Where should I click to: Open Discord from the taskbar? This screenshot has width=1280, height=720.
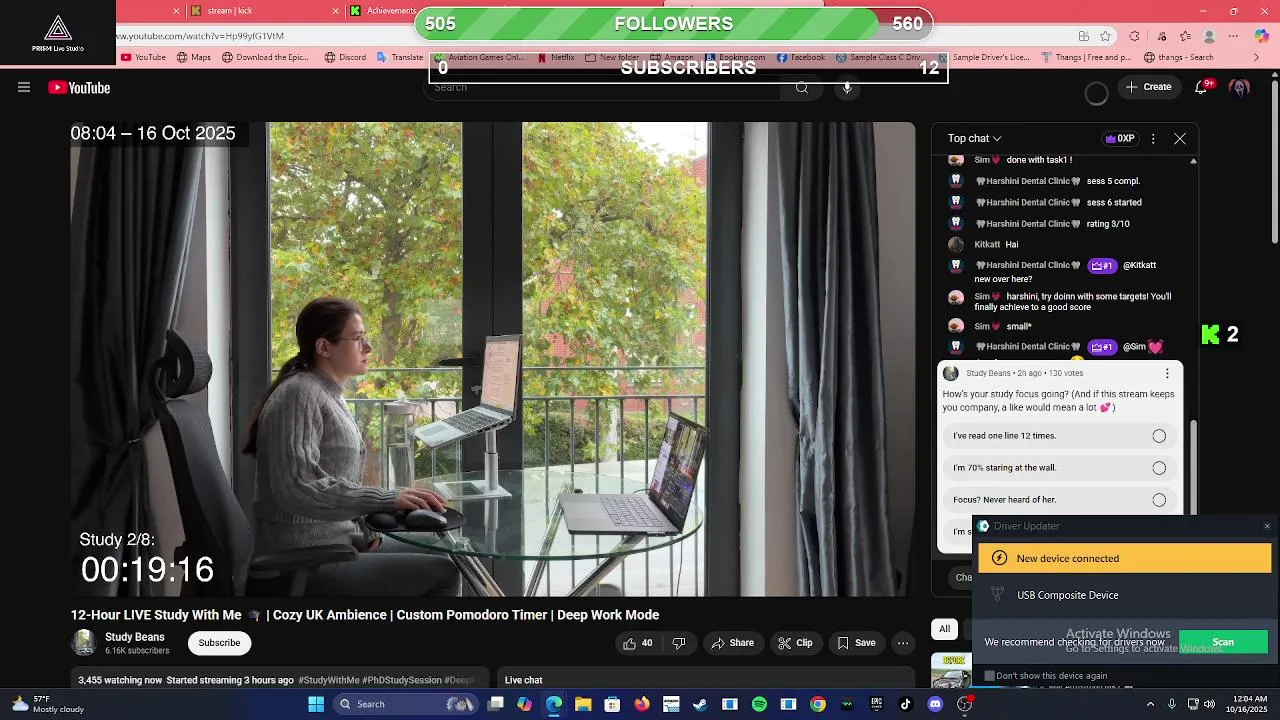click(x=935, y=704)
